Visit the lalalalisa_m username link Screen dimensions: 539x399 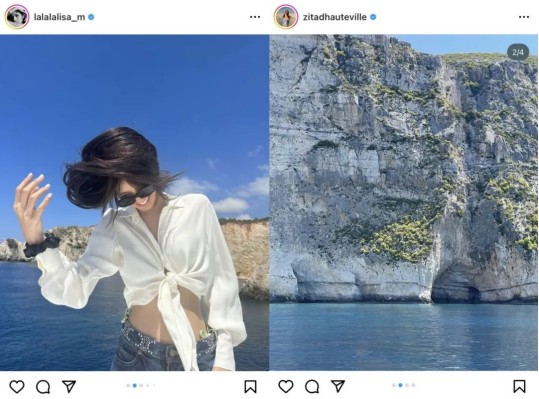pos(59,17)
